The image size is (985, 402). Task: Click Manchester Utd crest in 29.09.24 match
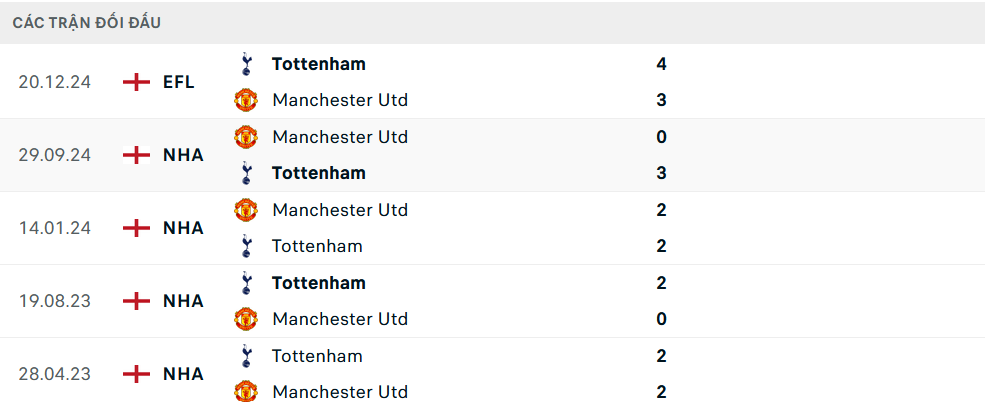pos(246,137)
